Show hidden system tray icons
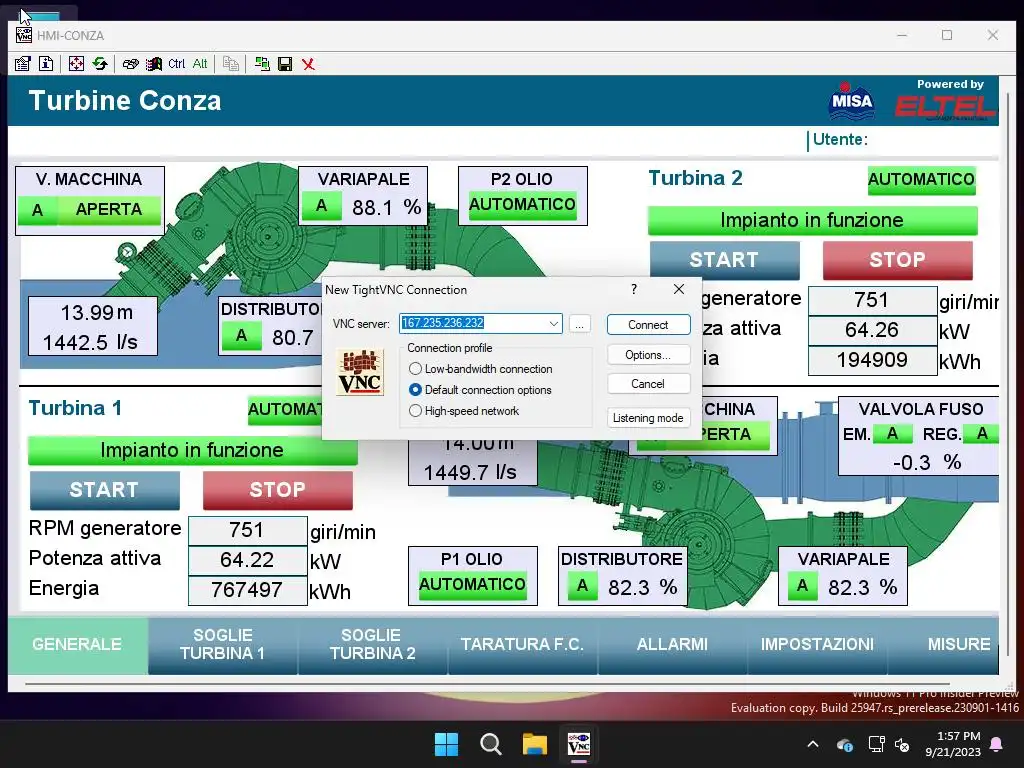The image size is (1024, 768). (x=813, y=744)
